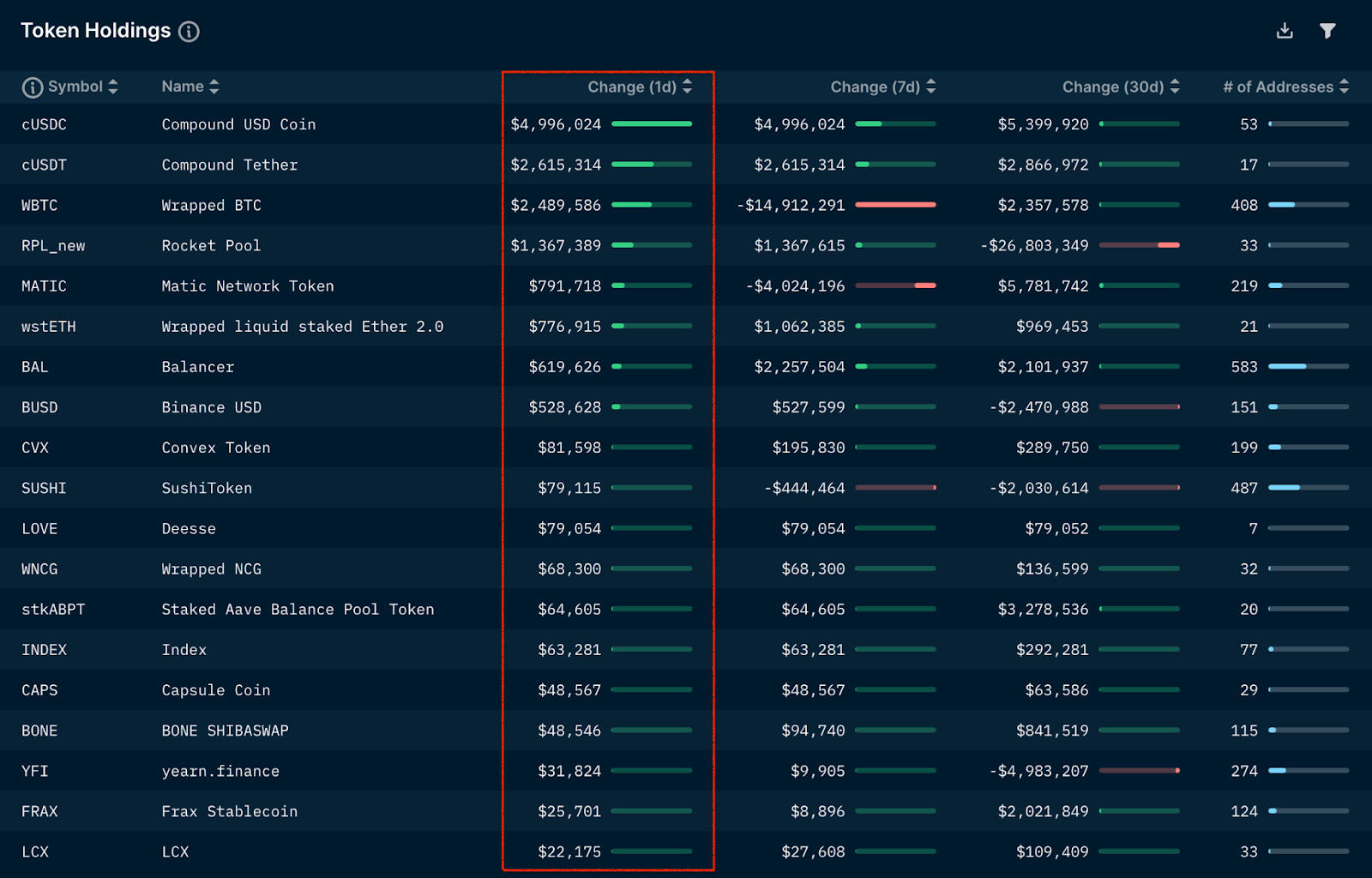
Task: Click the 30d value -$4,983,207
Action: point(1038,772)
